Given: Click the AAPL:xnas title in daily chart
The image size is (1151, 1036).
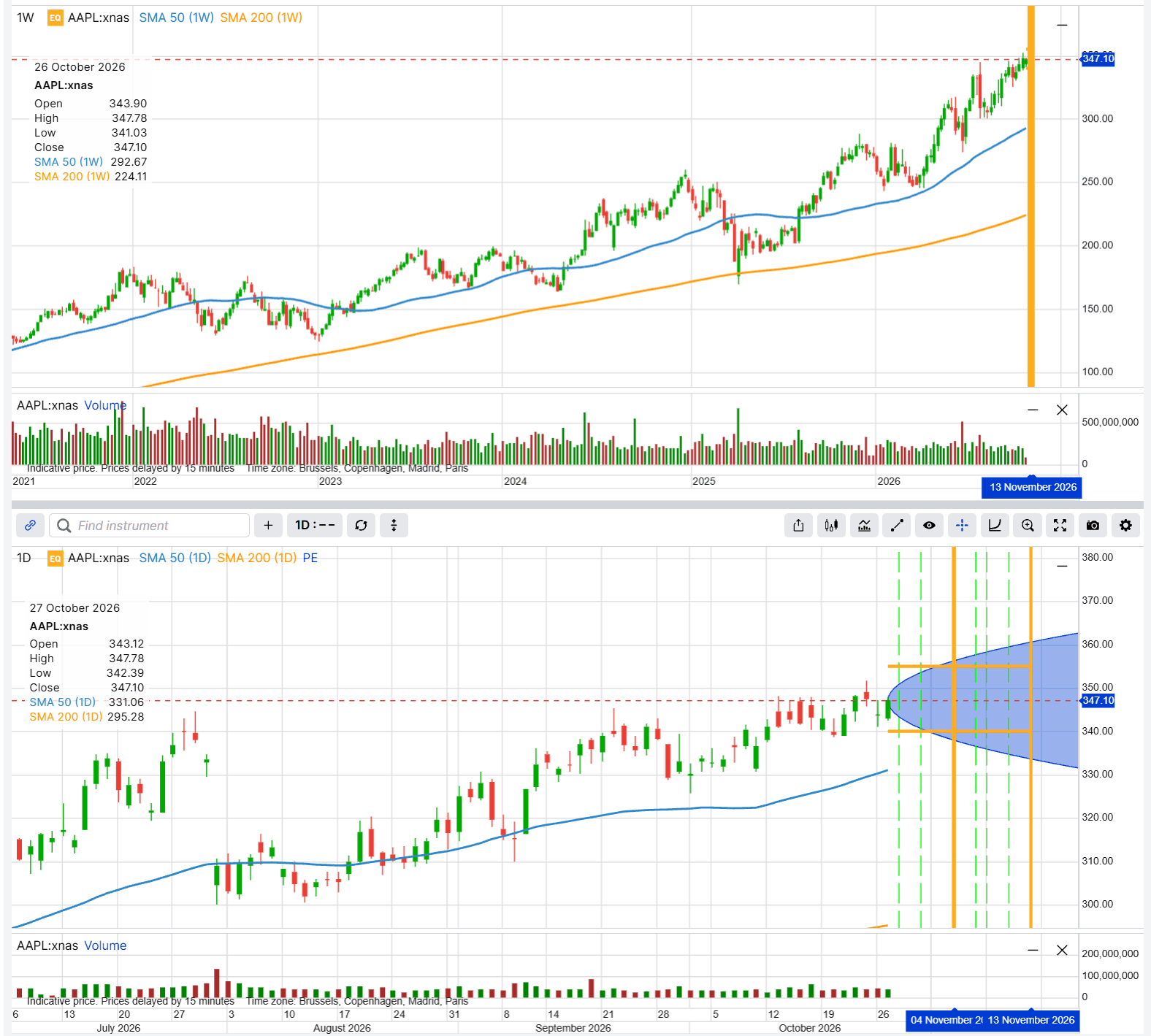Looking at the screenshot, I should [99, 558].
